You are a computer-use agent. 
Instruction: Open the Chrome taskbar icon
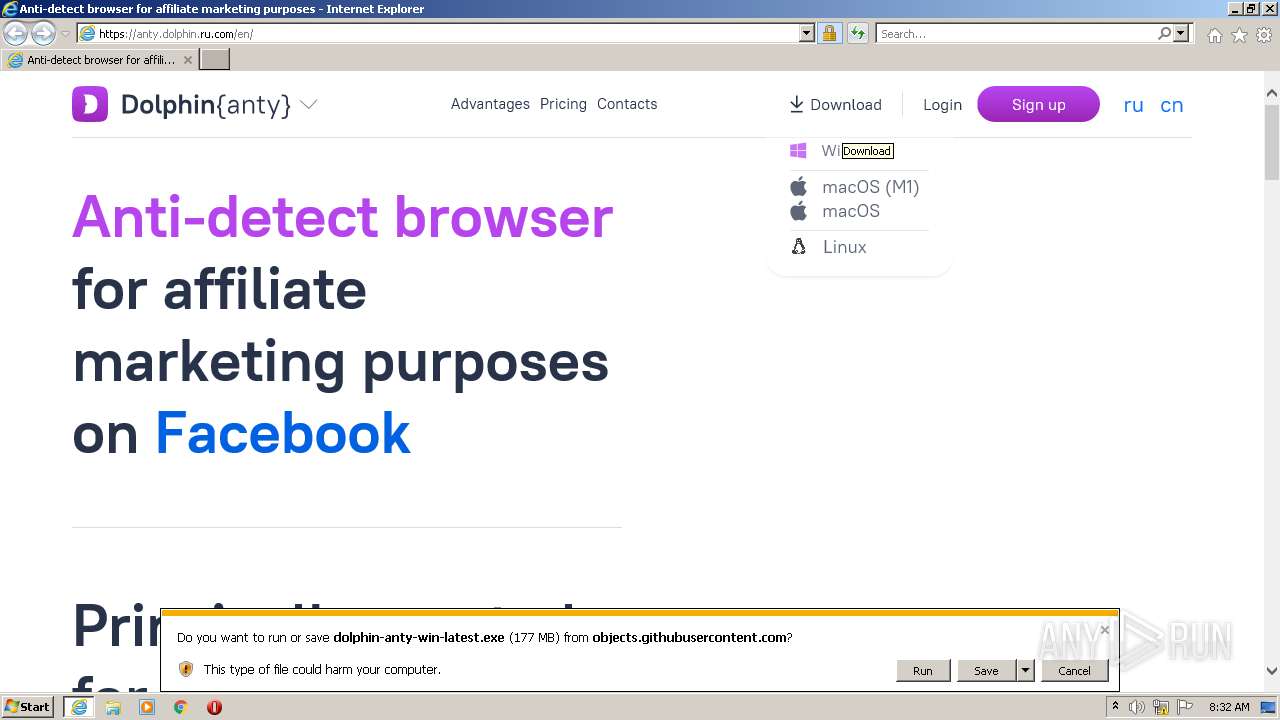(x=181, y=707)
